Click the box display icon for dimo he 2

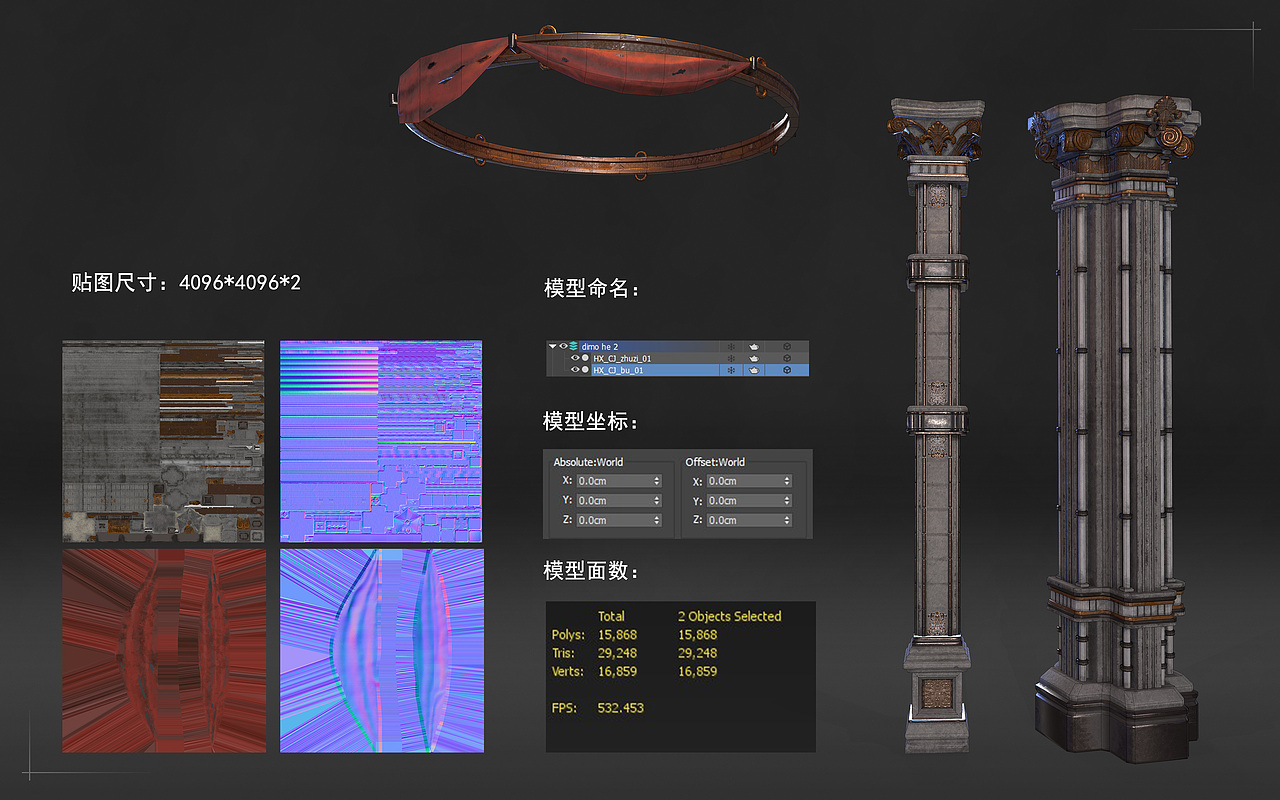point(787,346)
